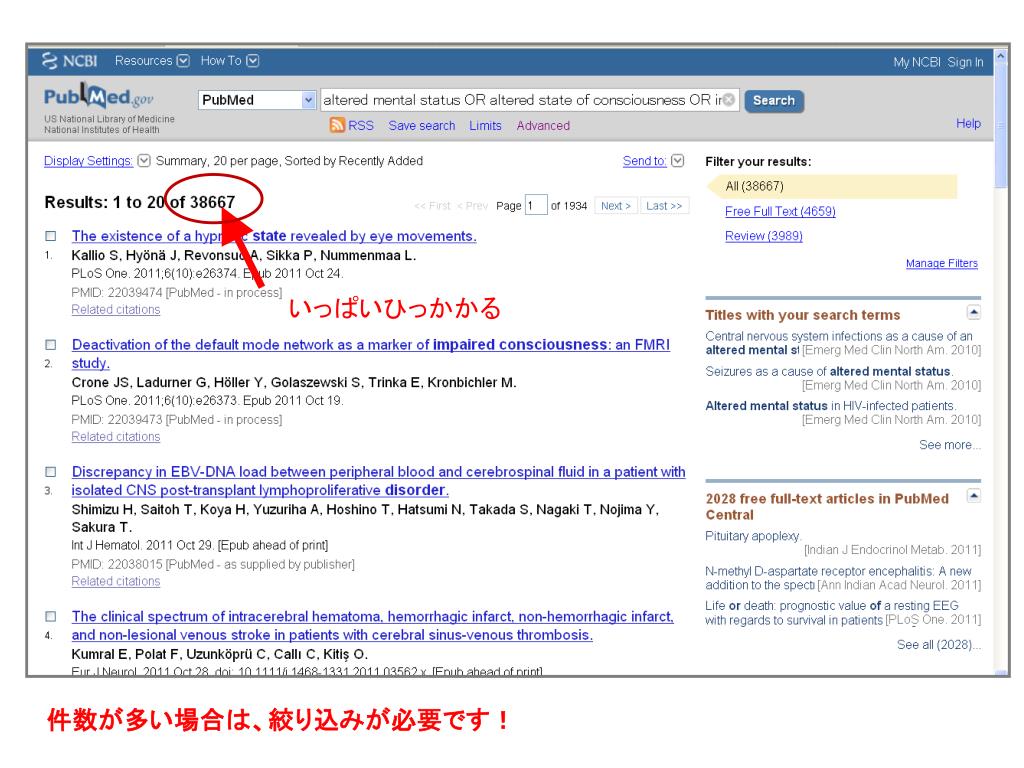Click the orange RSS feed icon
The height and width of the screenshot is (768, 1024).
click(x=337, y=125)
